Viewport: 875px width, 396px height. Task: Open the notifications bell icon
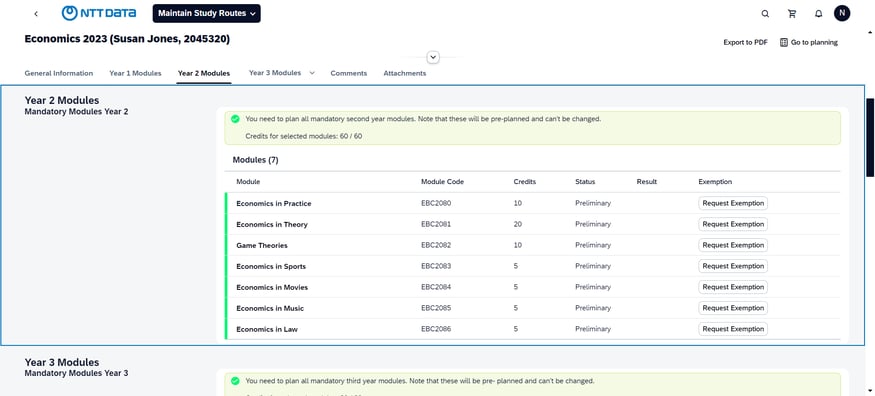tap(819, 14)
